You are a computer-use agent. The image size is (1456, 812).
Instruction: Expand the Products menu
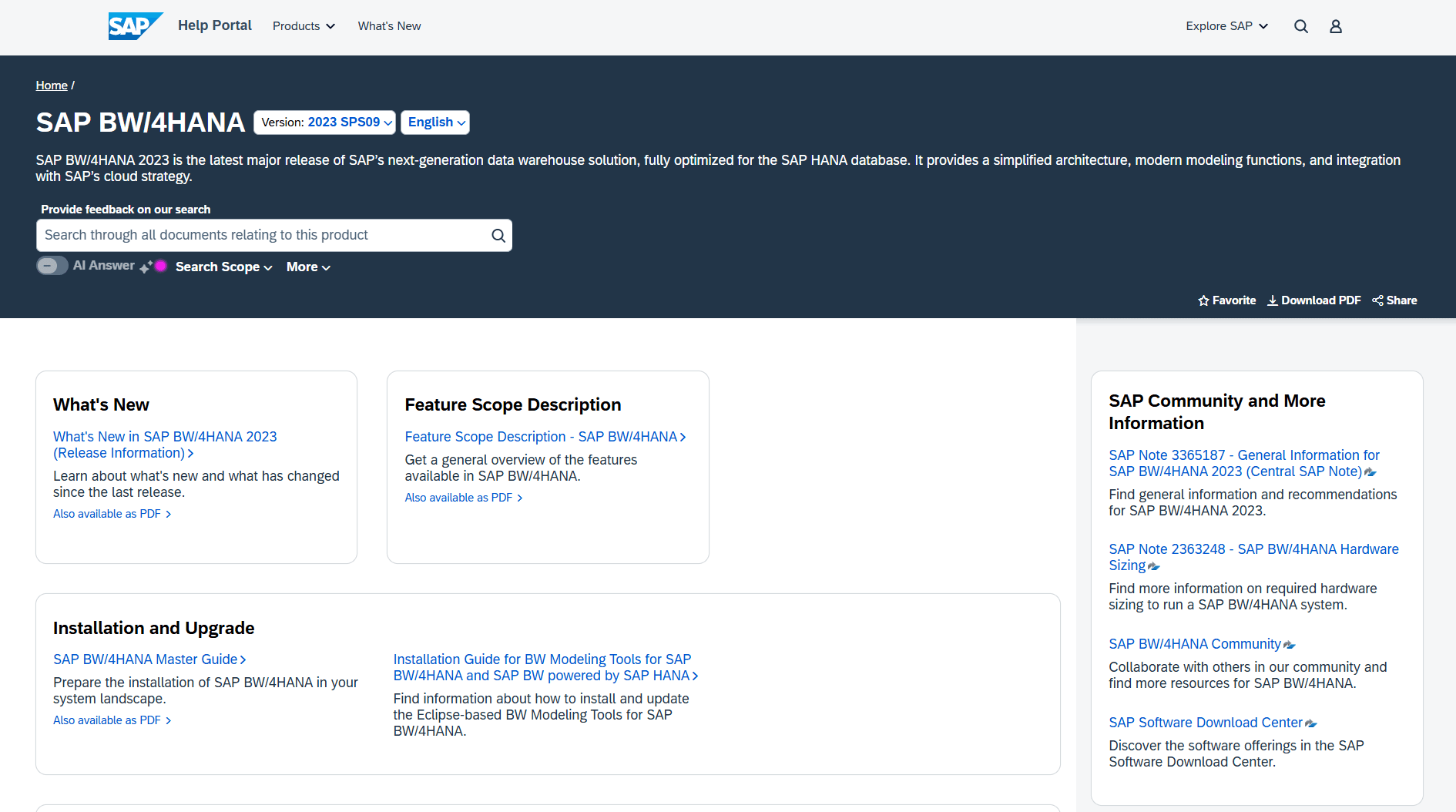[x=304, y=26]
